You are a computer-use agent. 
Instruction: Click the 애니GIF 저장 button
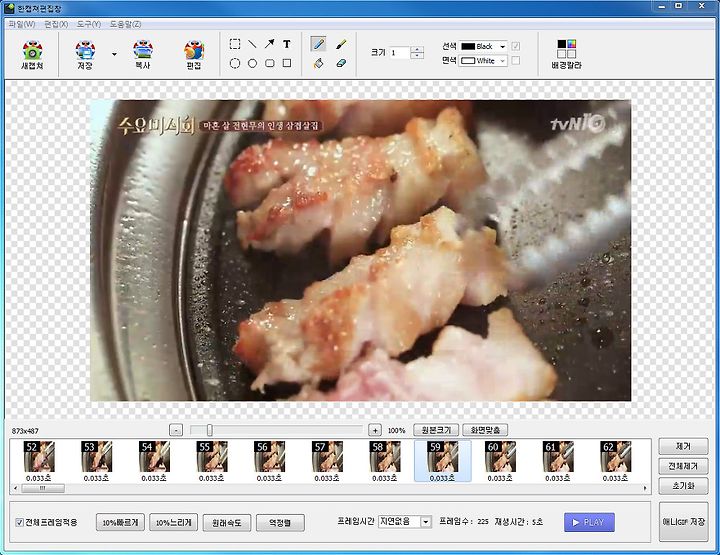683,522
